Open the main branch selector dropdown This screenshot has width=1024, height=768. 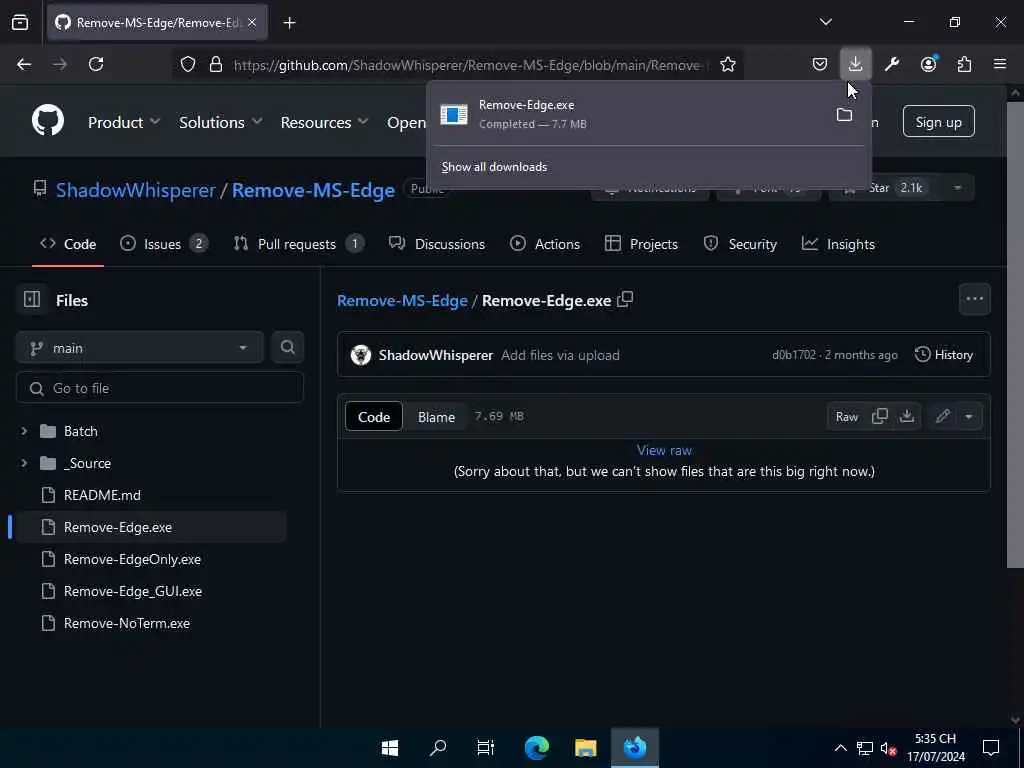click(x=139, y=347)
